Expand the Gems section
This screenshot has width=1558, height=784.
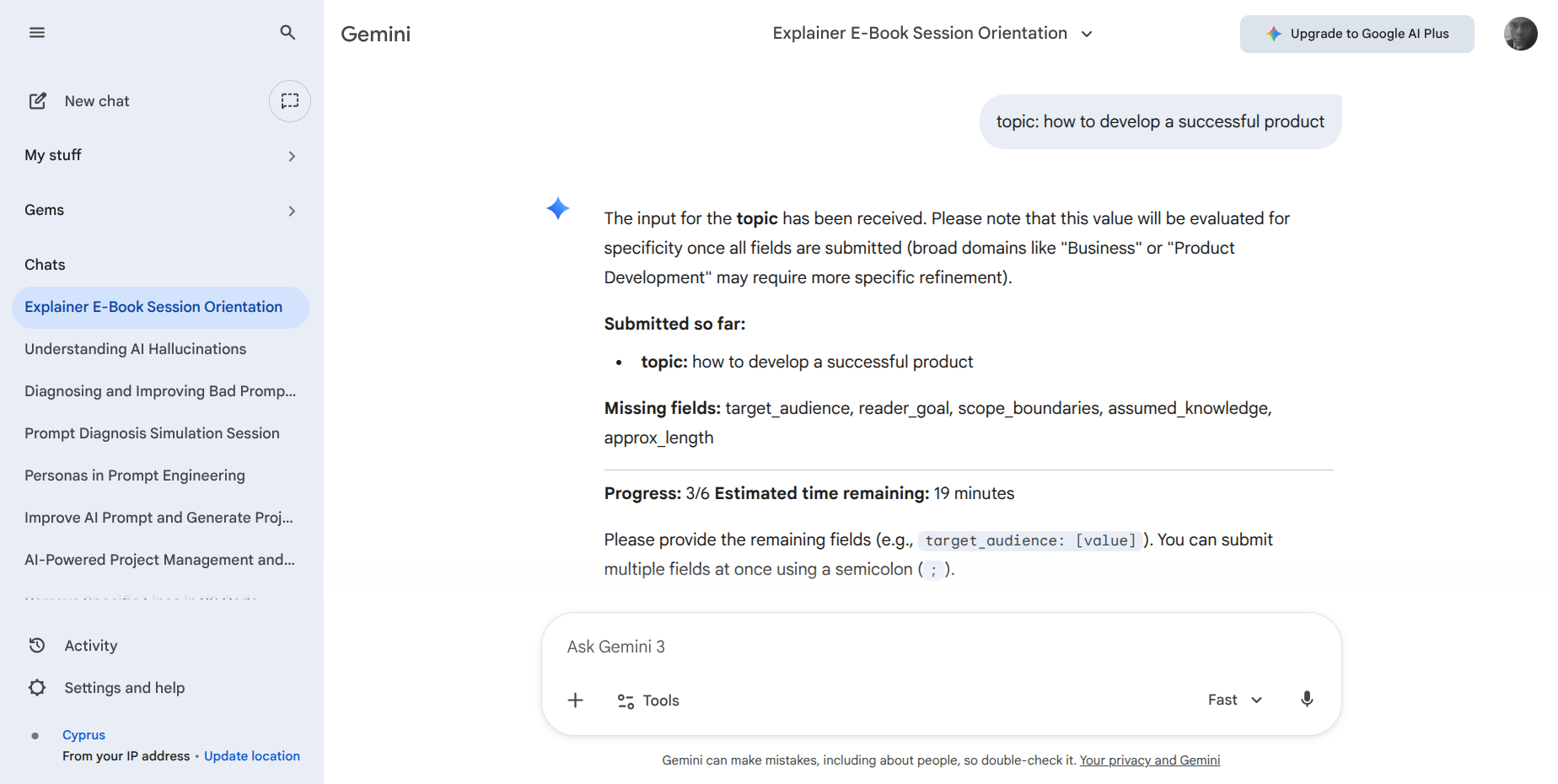click(x=292, y=210)
